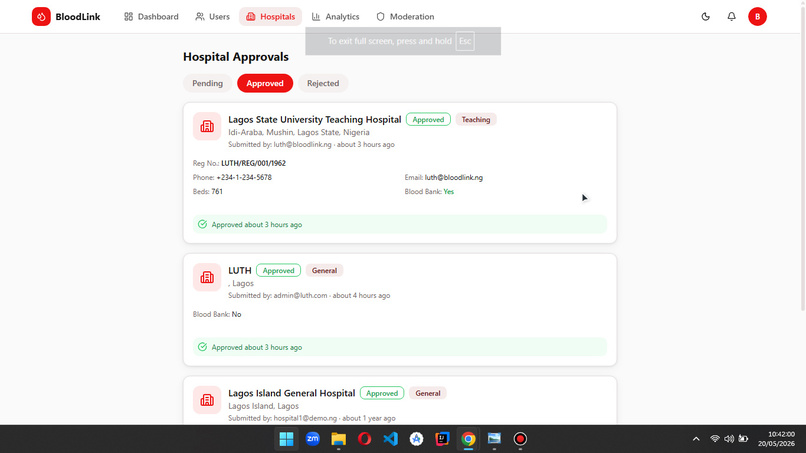Viewport: 806px width, 453px height.
Task: Open the Dashboard nav item
Action: pos(151,16)
